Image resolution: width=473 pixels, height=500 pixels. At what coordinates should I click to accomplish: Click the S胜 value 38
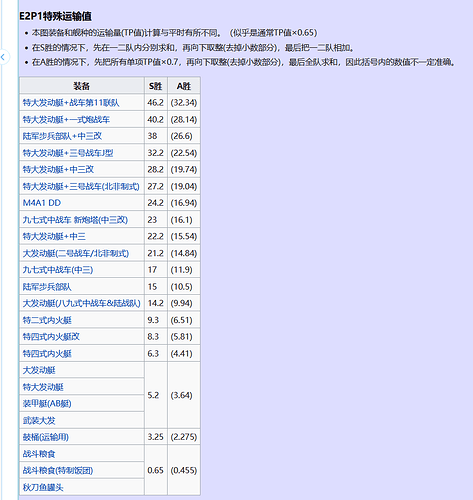point(152,136)
